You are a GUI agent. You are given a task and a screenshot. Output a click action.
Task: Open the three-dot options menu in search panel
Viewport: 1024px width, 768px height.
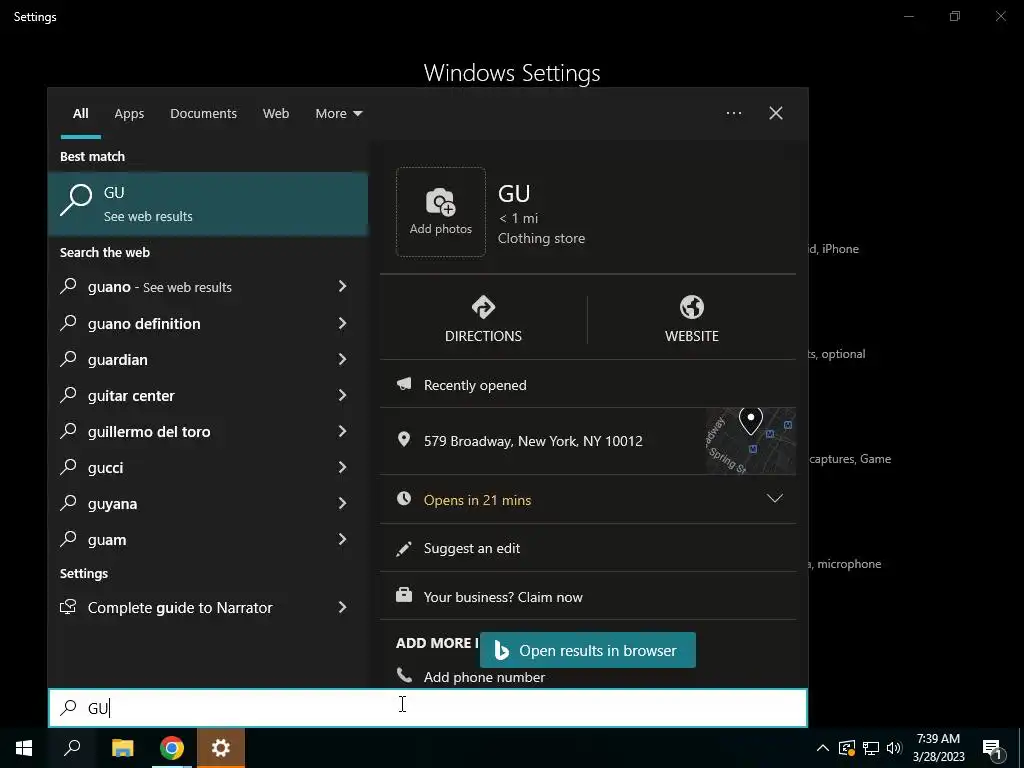tap(734, 113)
